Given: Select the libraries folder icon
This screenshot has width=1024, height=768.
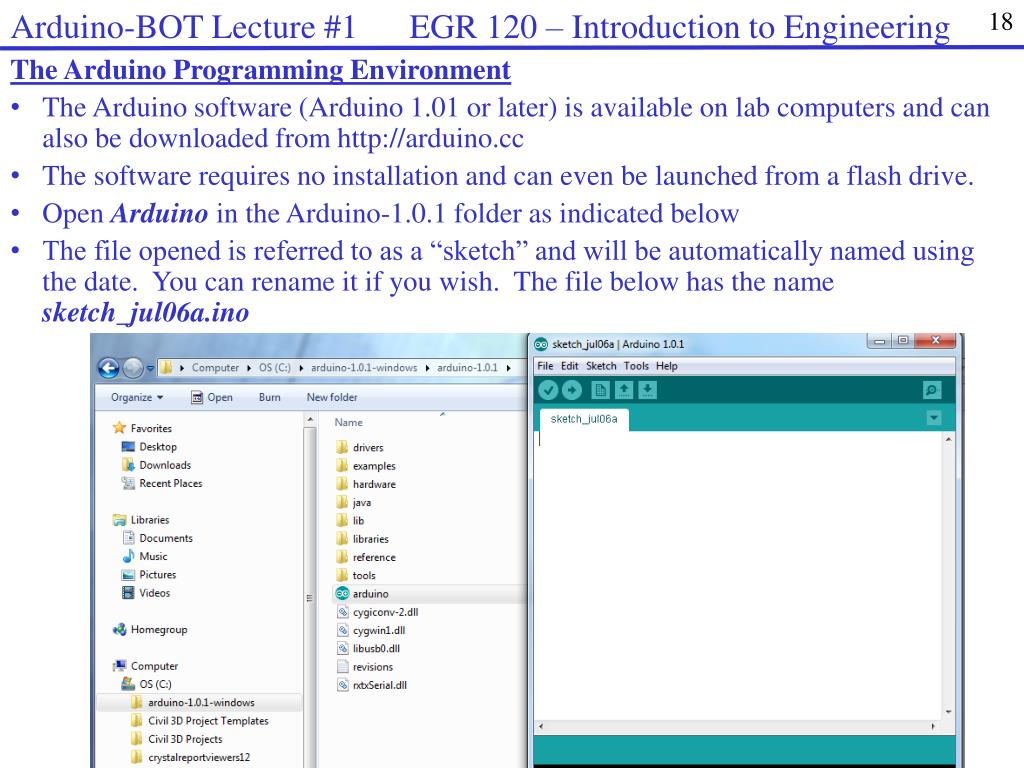Looking at the screenshot, I should (342, 539).
